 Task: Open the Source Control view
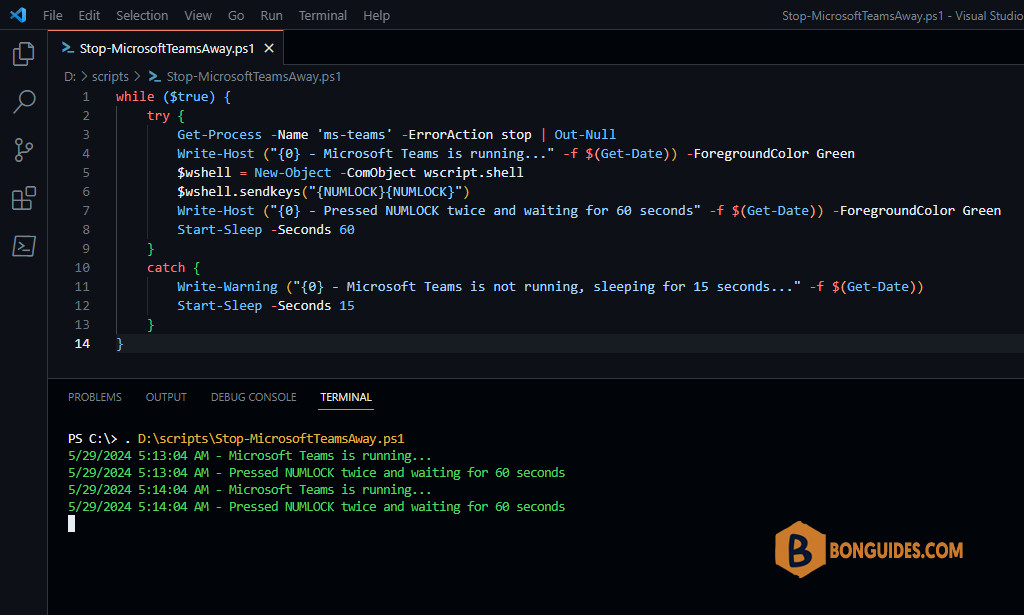coord(24,150)
